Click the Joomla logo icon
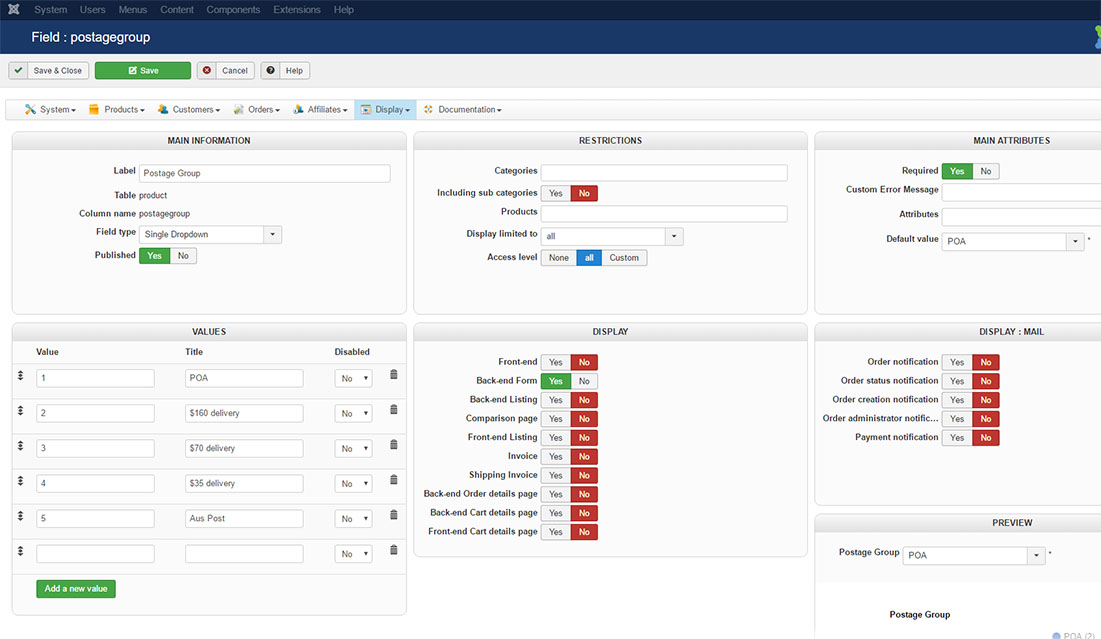This screenshot has width=1101, height=639. (13, 9)
